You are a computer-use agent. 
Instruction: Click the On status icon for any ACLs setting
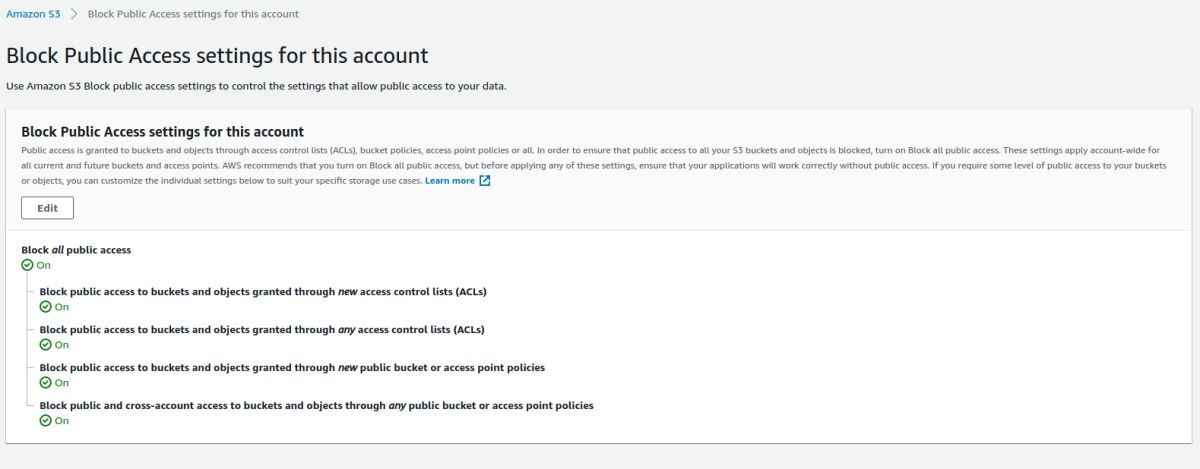pyautogui.click(x=45, y=344)
